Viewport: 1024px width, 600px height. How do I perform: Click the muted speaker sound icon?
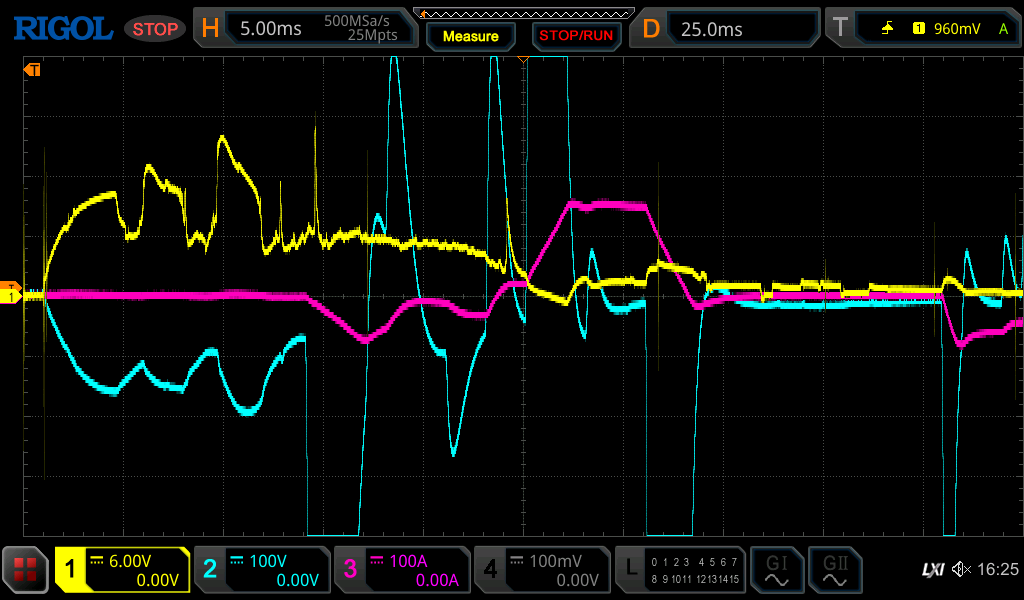coord(961,569)
